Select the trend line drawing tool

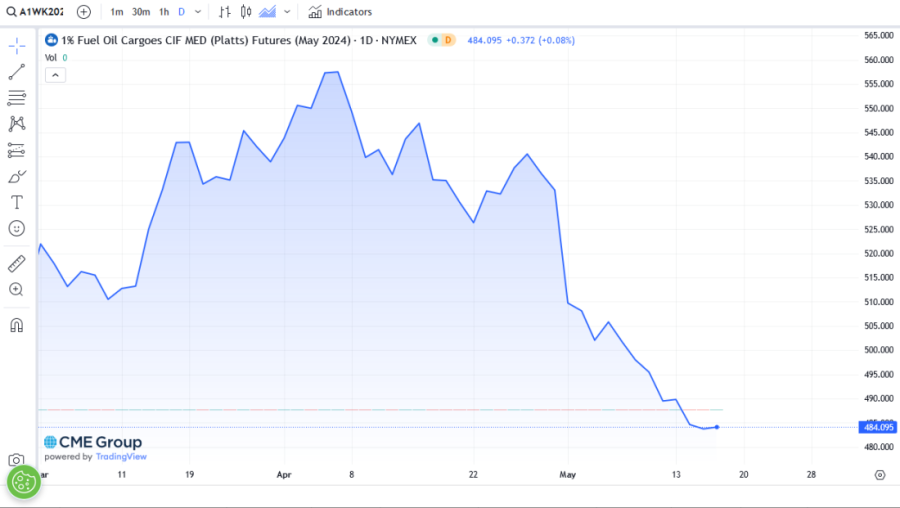17,72
